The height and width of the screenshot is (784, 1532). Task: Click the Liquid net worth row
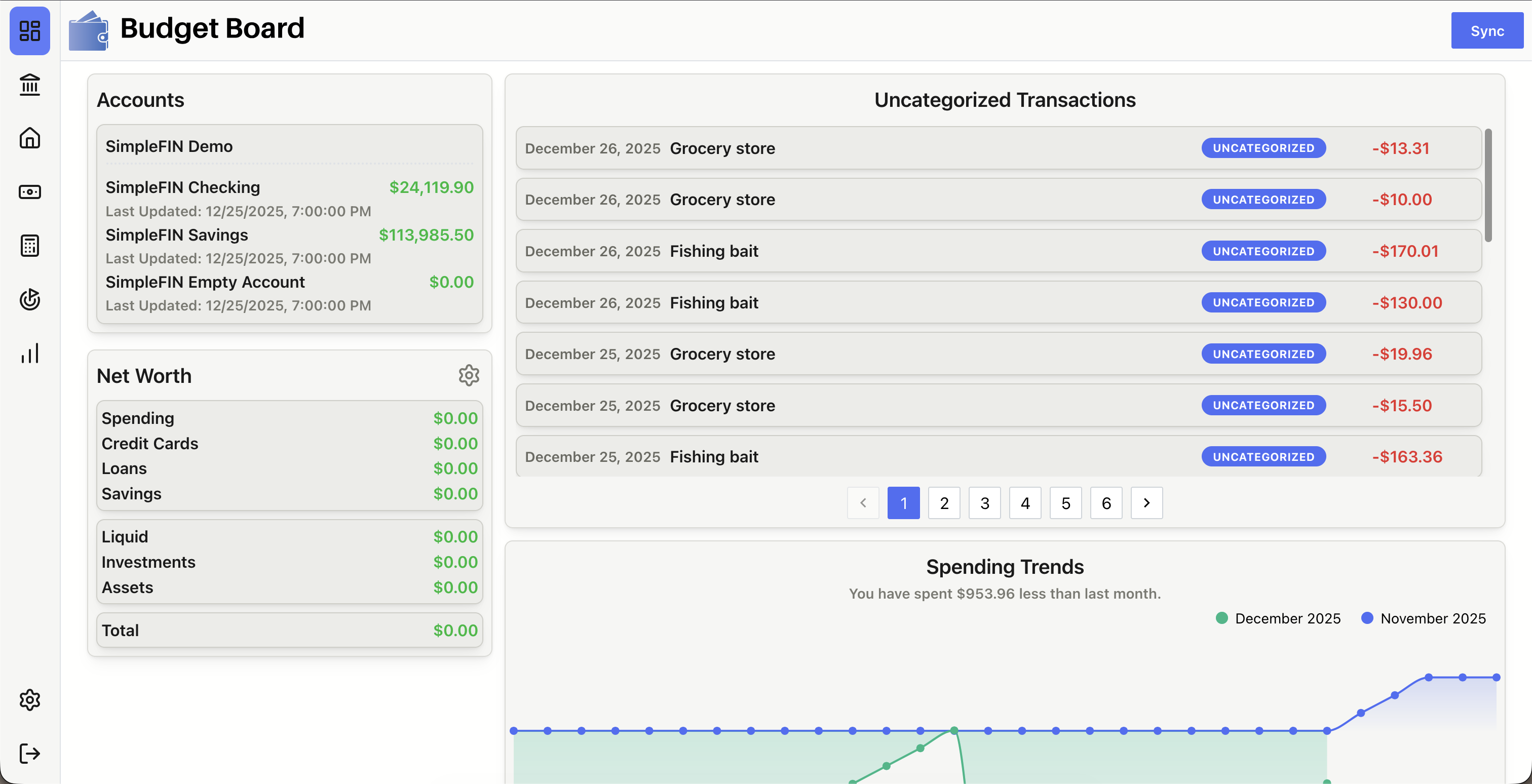[290, 537]
